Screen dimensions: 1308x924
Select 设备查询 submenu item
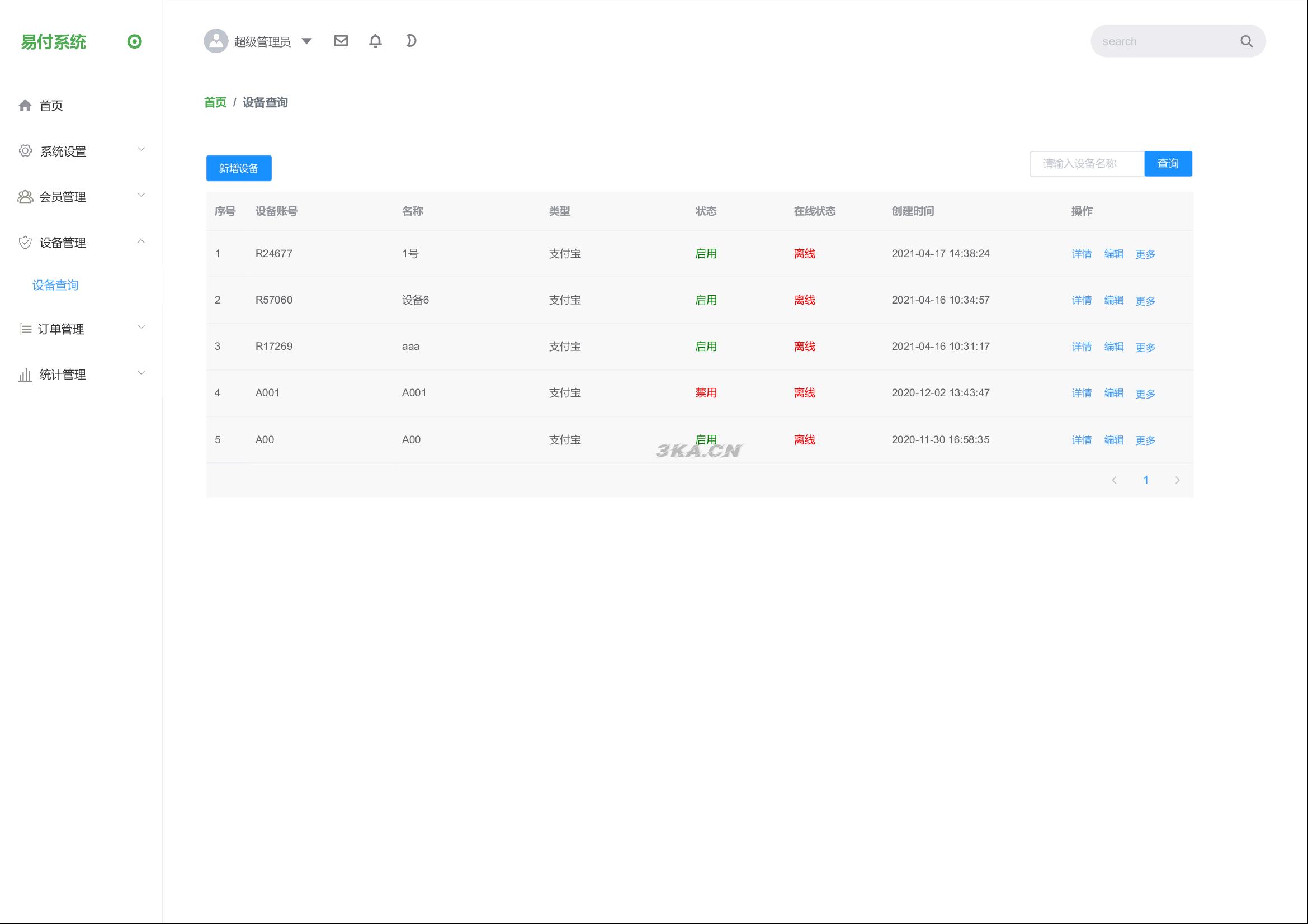[55, 285]
